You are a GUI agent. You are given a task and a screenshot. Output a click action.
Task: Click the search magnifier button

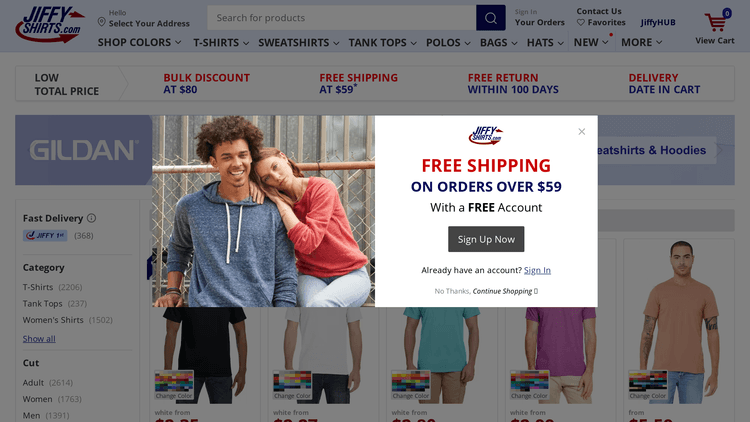[490, 18]
